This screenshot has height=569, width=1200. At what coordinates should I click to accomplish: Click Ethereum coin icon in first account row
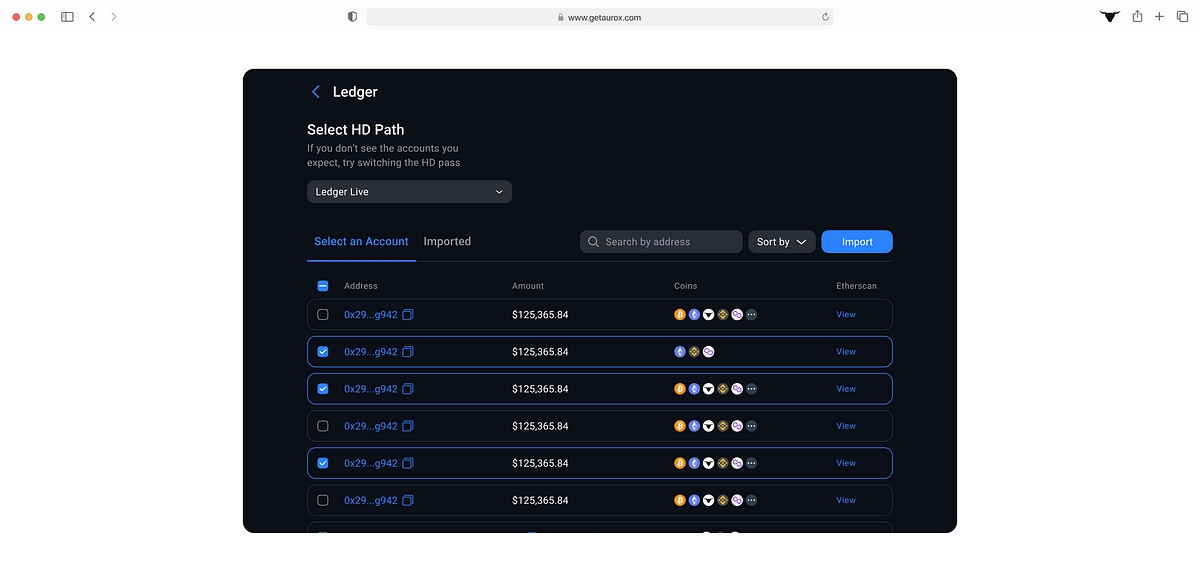[694, 315]
